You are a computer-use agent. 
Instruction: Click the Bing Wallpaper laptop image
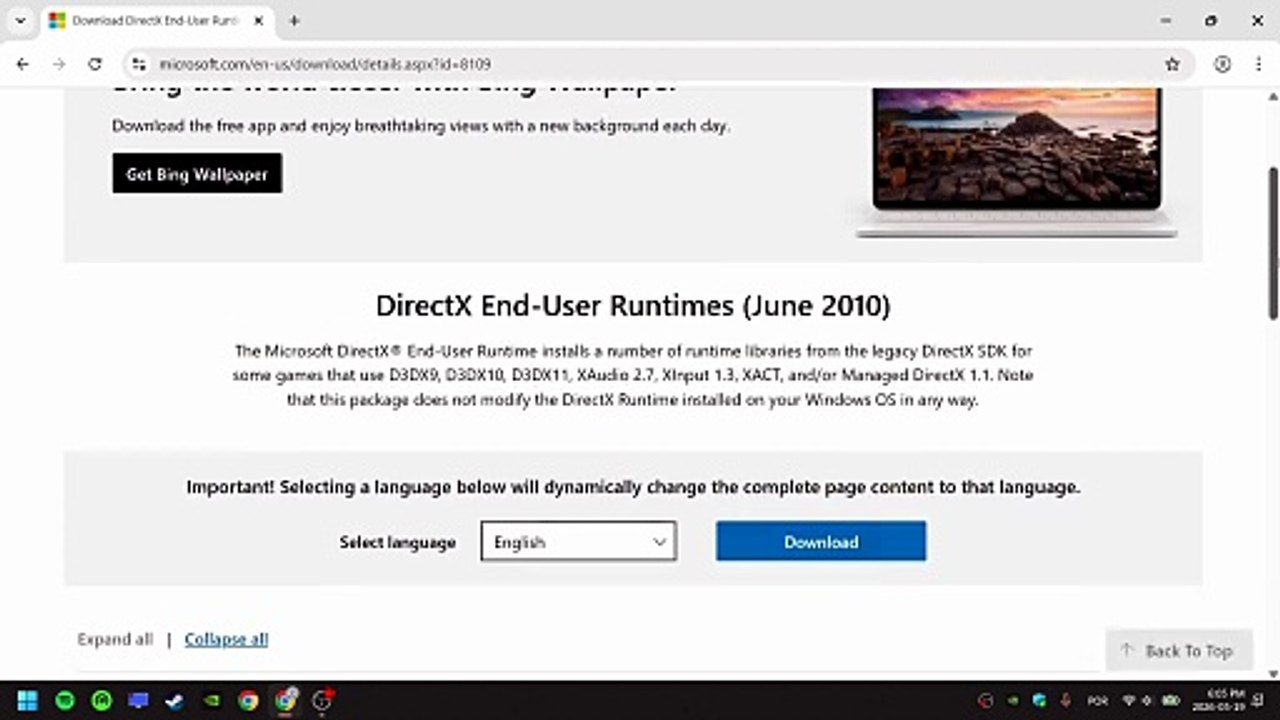tap(1017, 162)
